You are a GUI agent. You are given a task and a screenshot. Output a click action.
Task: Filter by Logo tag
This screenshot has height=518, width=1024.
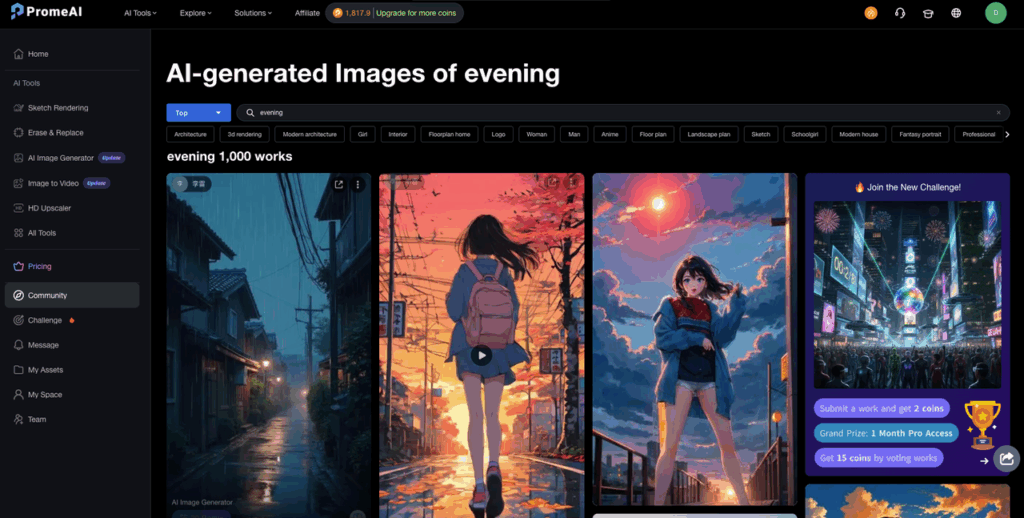(498, 135)
